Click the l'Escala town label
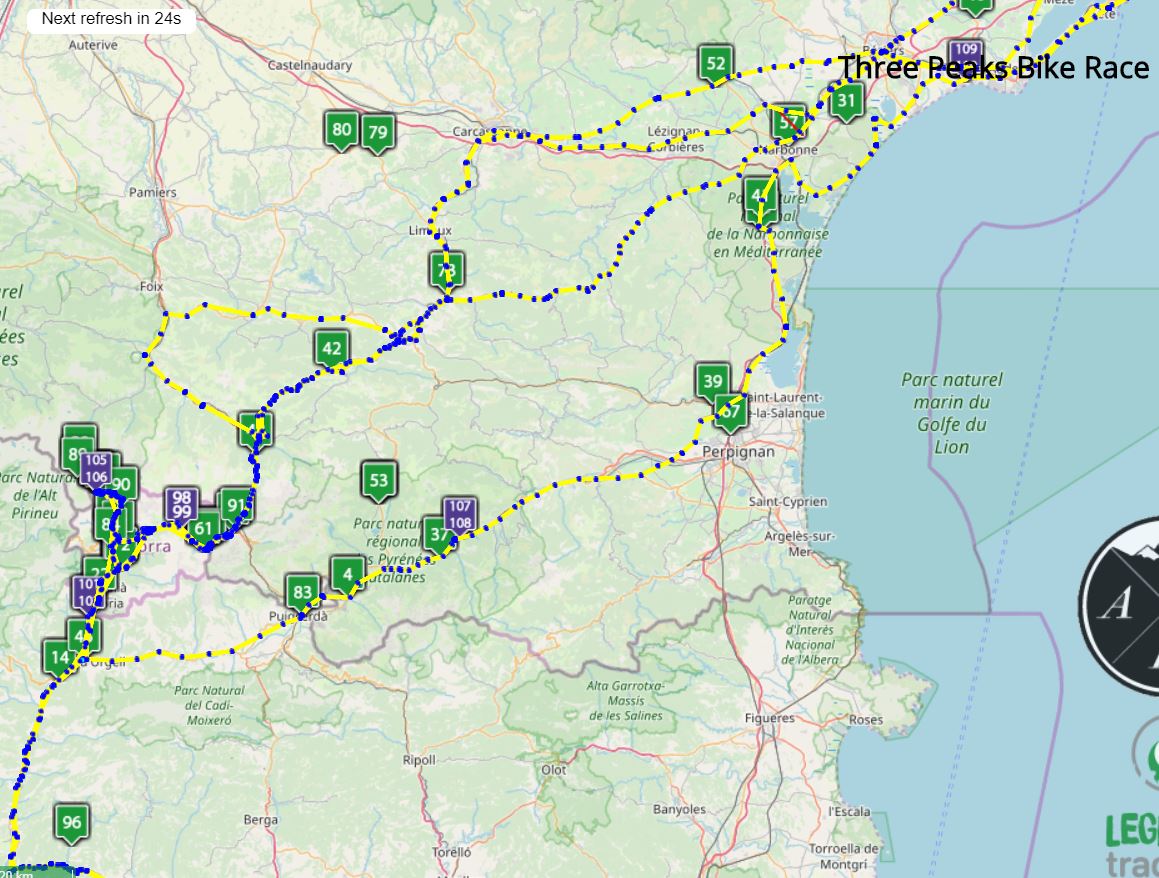Viewport: 1159px width, 878px height. (849, 811)
